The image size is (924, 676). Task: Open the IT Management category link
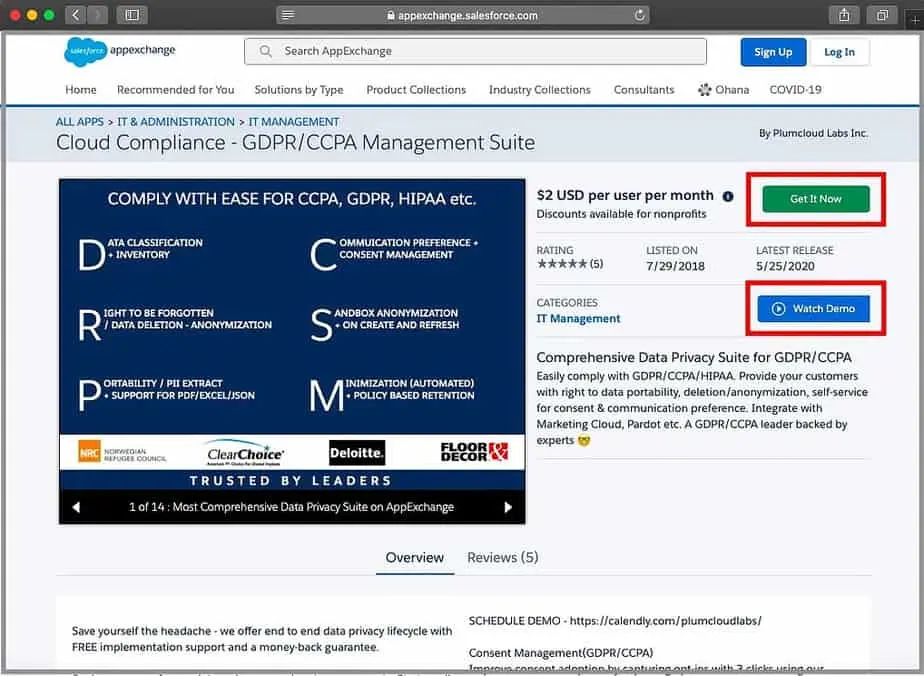578,319
